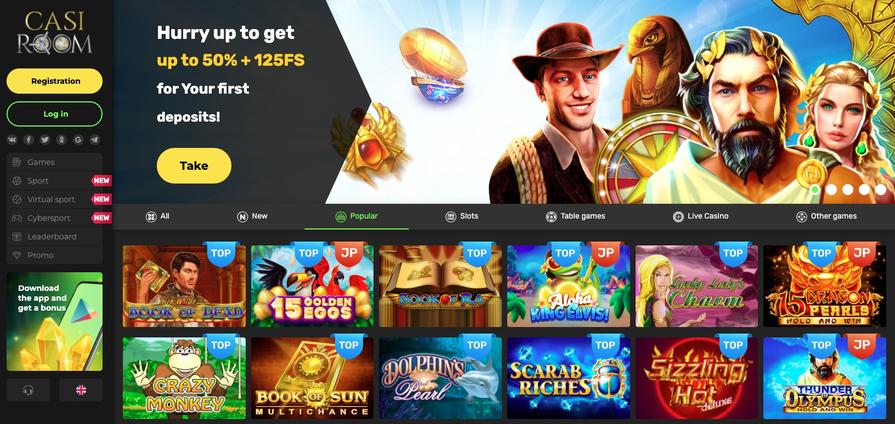Click the VK social login icon
The height and width of the screenshot is (424, 895).
(x=12, y=140)
